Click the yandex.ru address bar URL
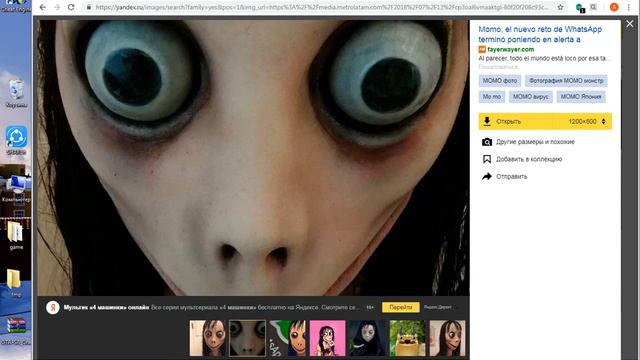This screenshot has width=640, height=360. click(x=321, y=7)
